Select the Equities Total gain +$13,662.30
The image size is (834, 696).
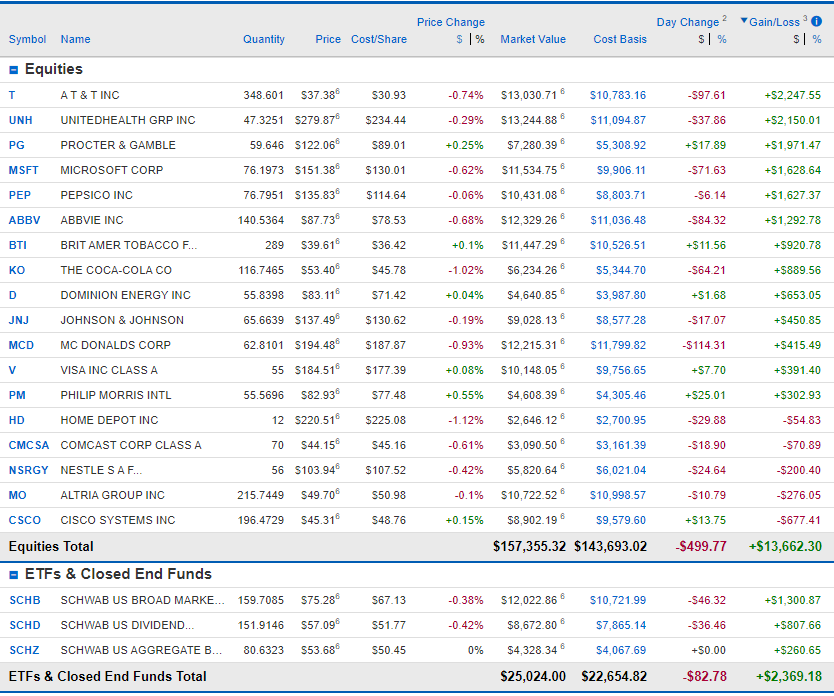click(785, 547)
